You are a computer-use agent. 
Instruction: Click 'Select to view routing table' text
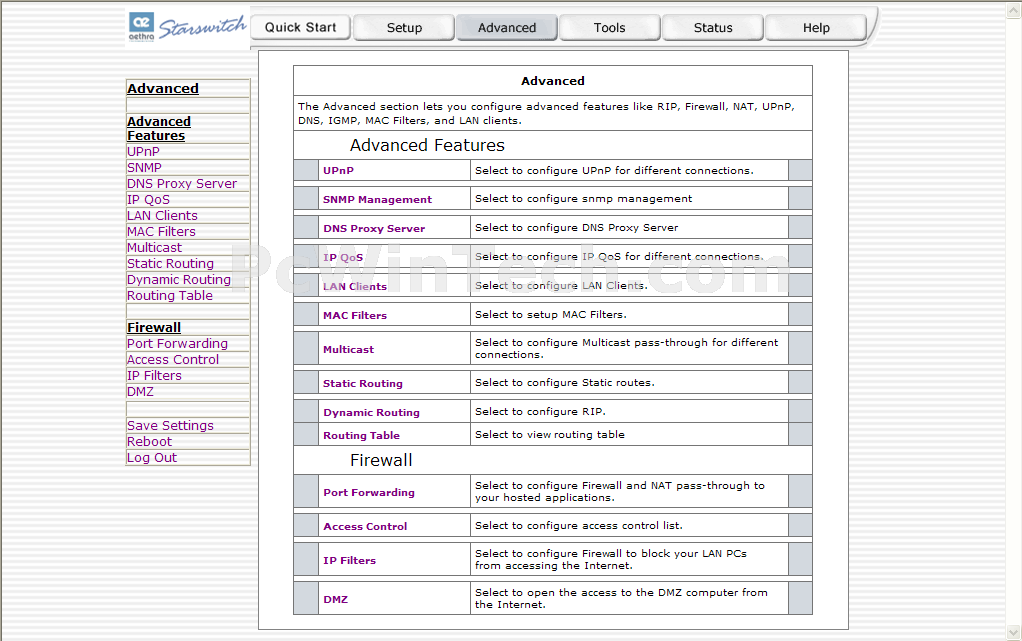[x=549, y=434]
